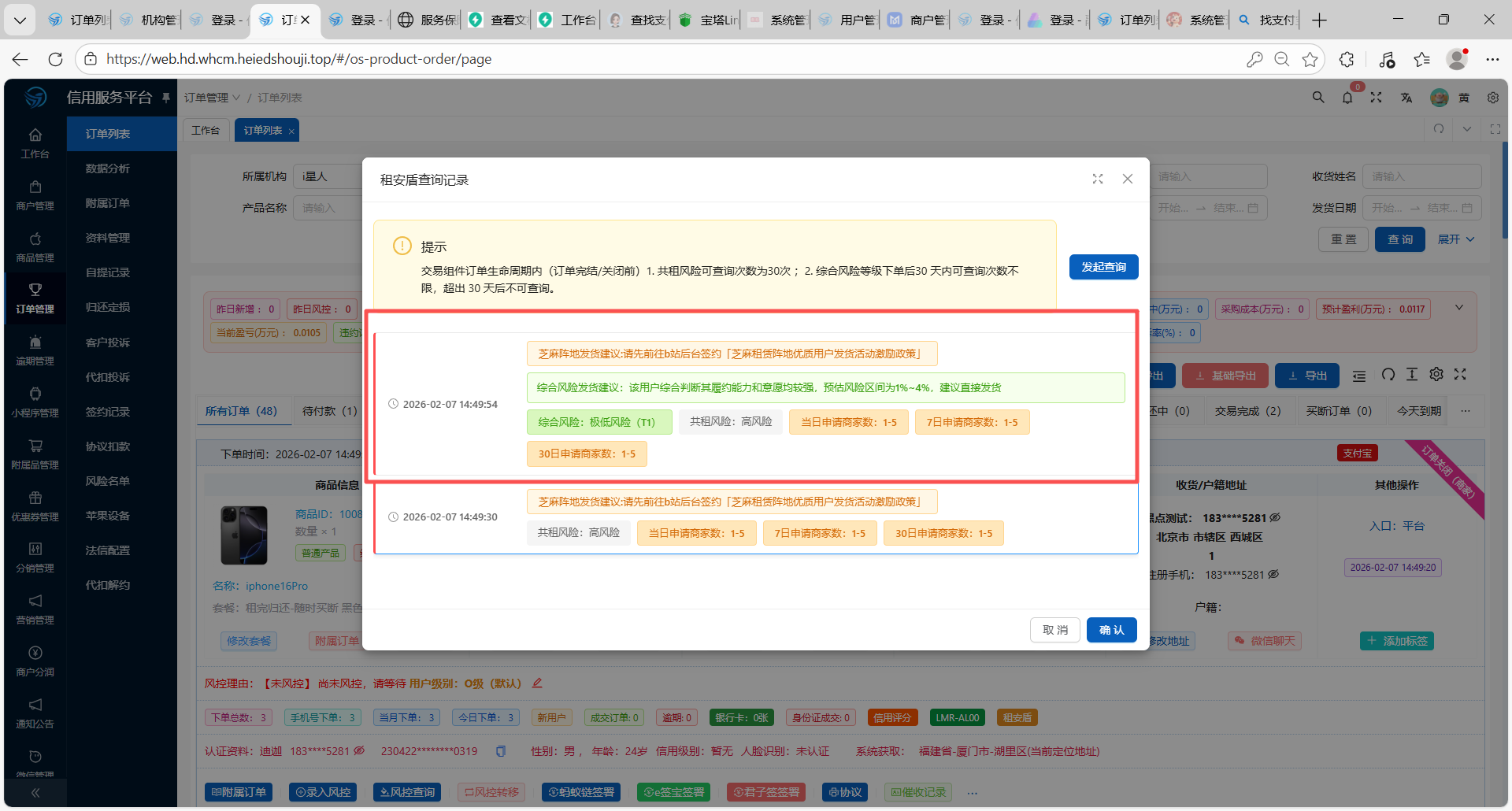Expand the 展开 filter options
1512x811 pixels.
point(1455,239)
